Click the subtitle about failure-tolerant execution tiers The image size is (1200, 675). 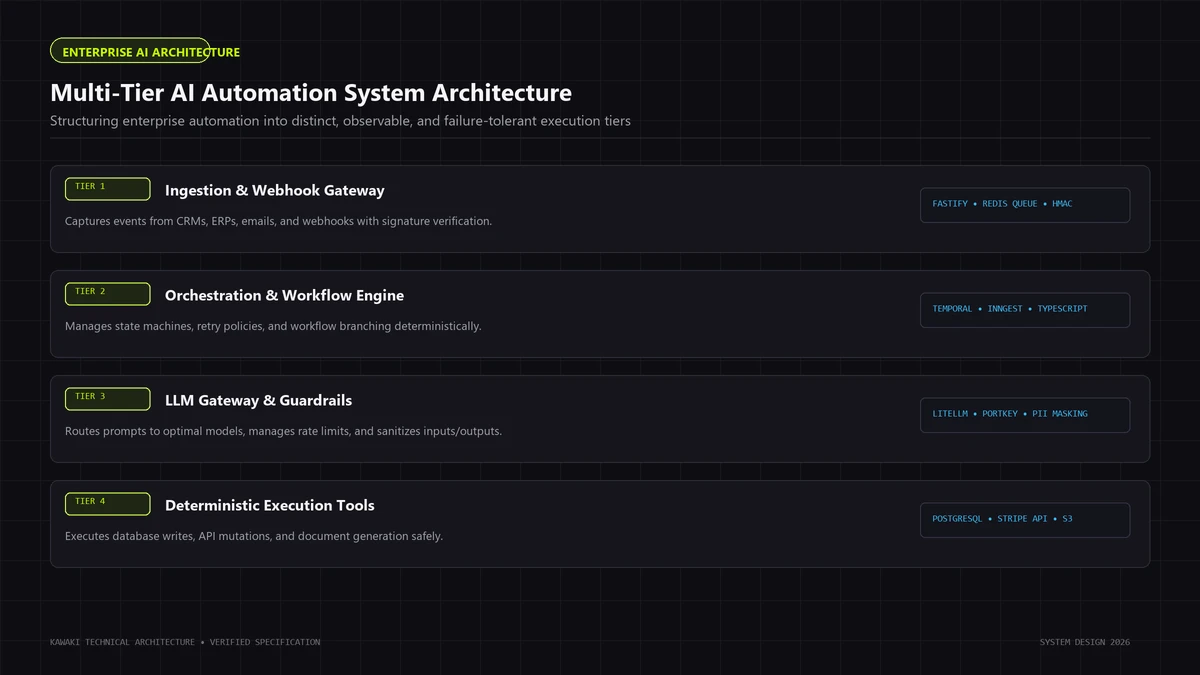click(x=340, y=121)
